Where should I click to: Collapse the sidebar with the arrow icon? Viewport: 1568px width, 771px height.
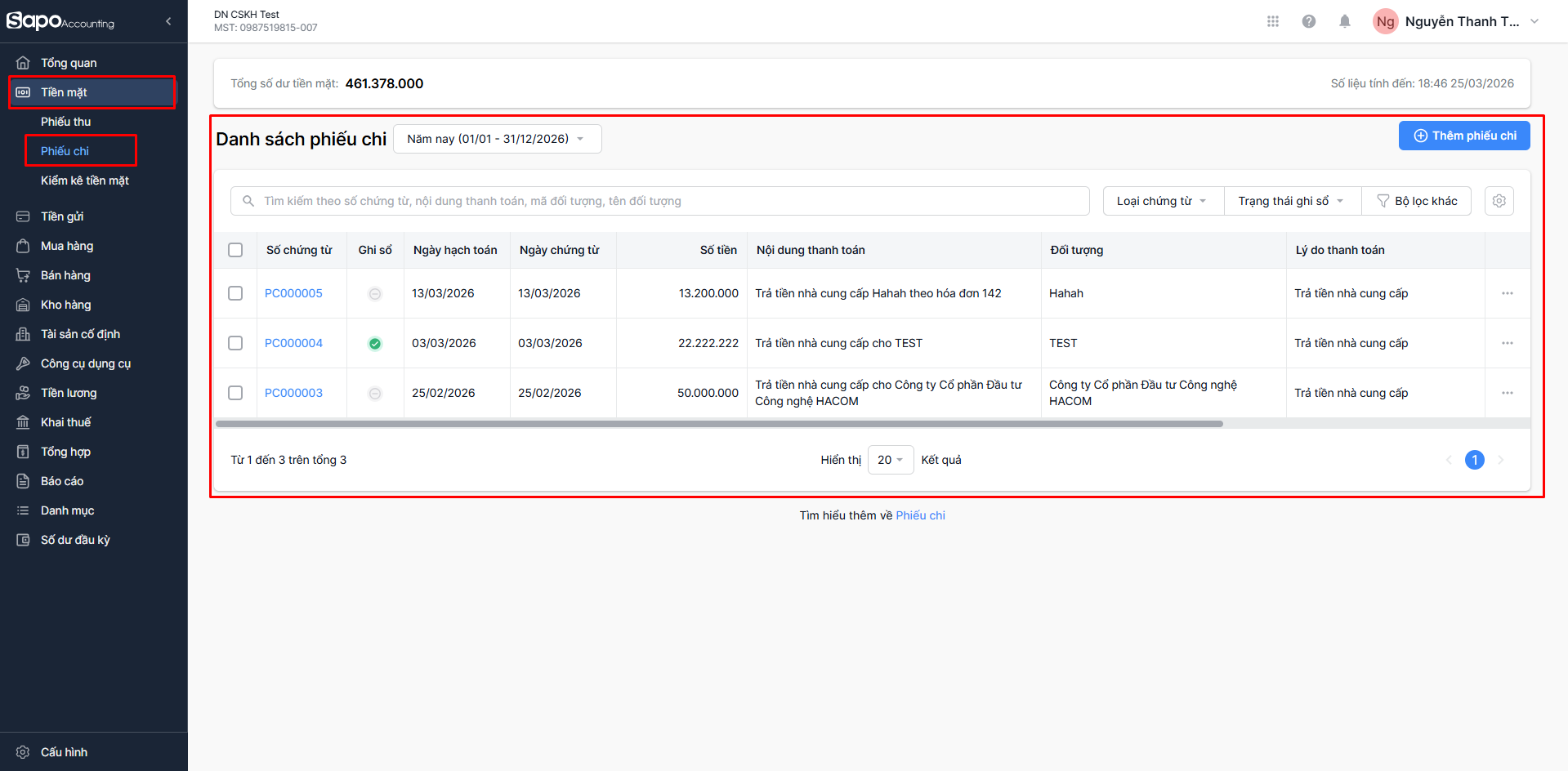click(168, 21)
